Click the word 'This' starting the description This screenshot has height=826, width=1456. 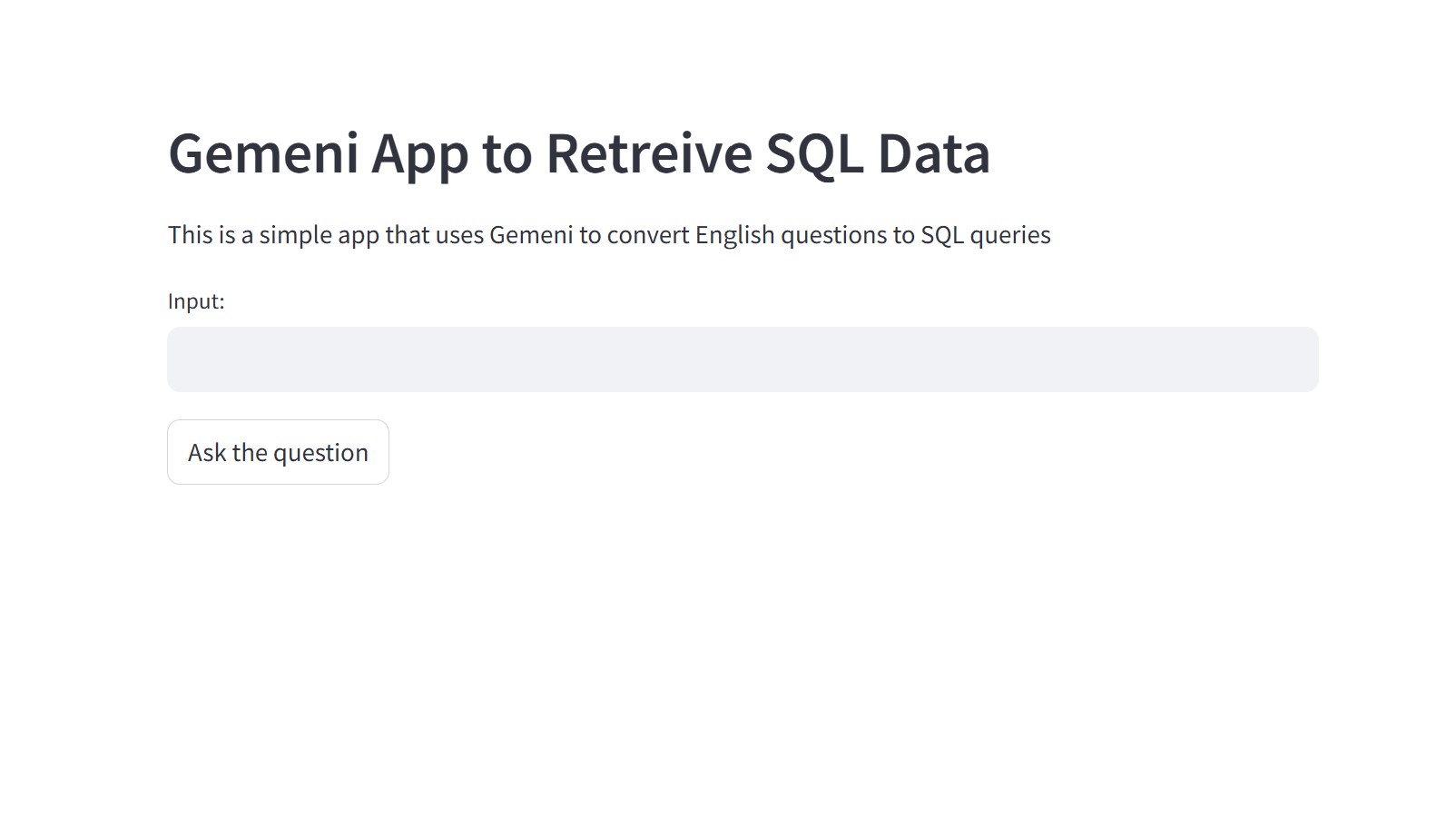(x=190, y=235)
